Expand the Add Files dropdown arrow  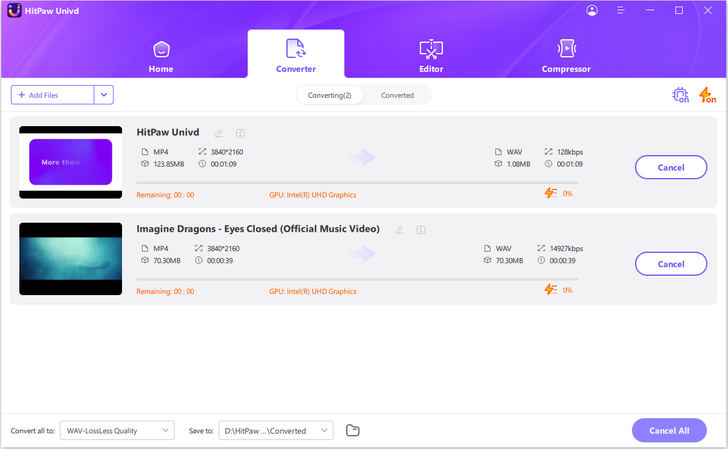pos(104,95)
